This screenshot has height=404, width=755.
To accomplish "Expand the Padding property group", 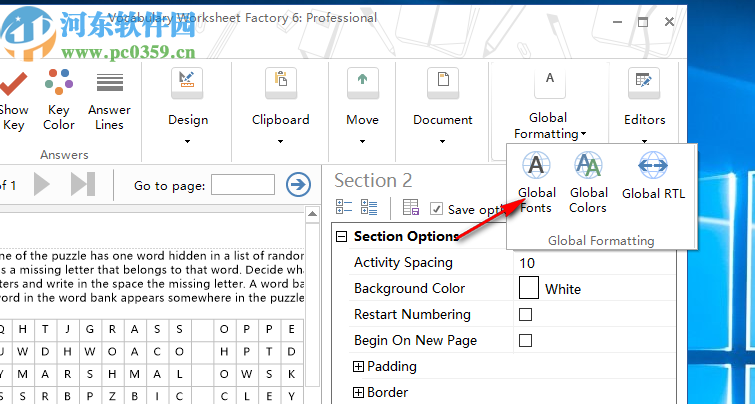I will [x=360, y=367].
